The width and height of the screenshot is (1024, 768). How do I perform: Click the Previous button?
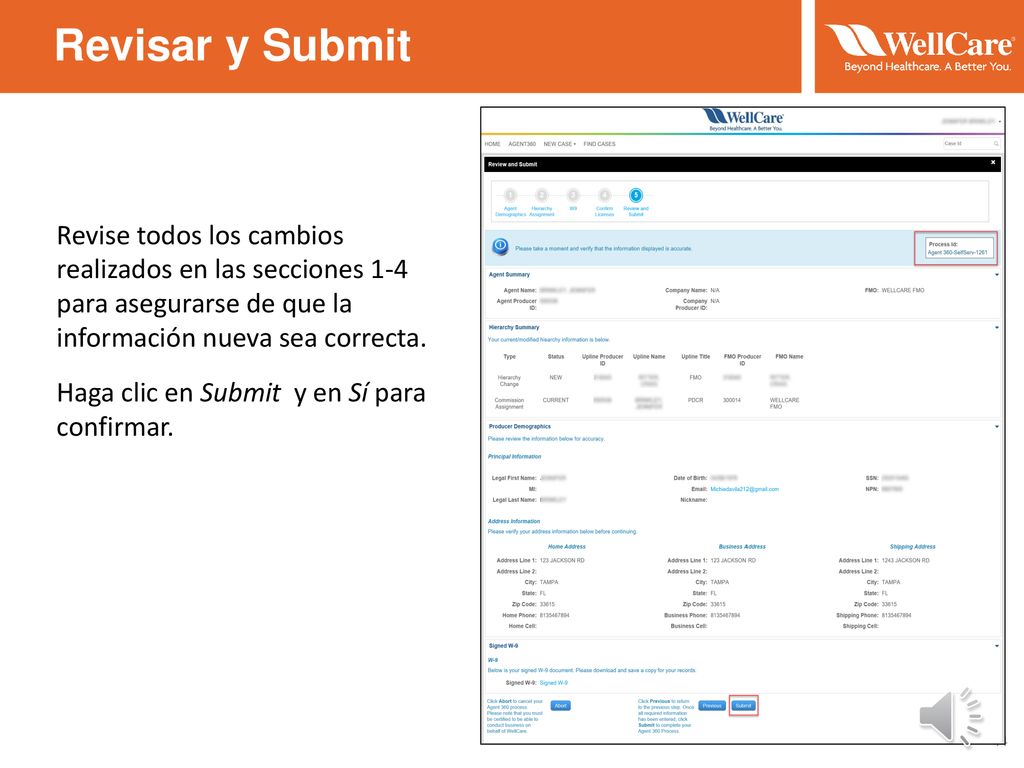coord(712,705)
